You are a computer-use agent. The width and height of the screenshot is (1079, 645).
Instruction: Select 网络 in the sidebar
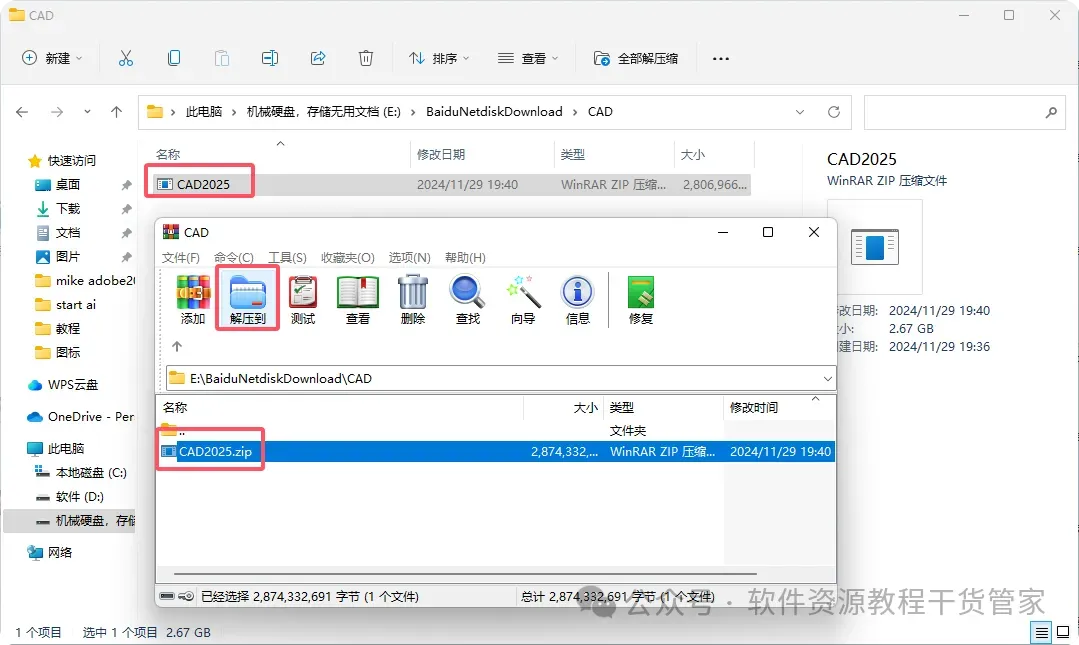tap(60, 552)
